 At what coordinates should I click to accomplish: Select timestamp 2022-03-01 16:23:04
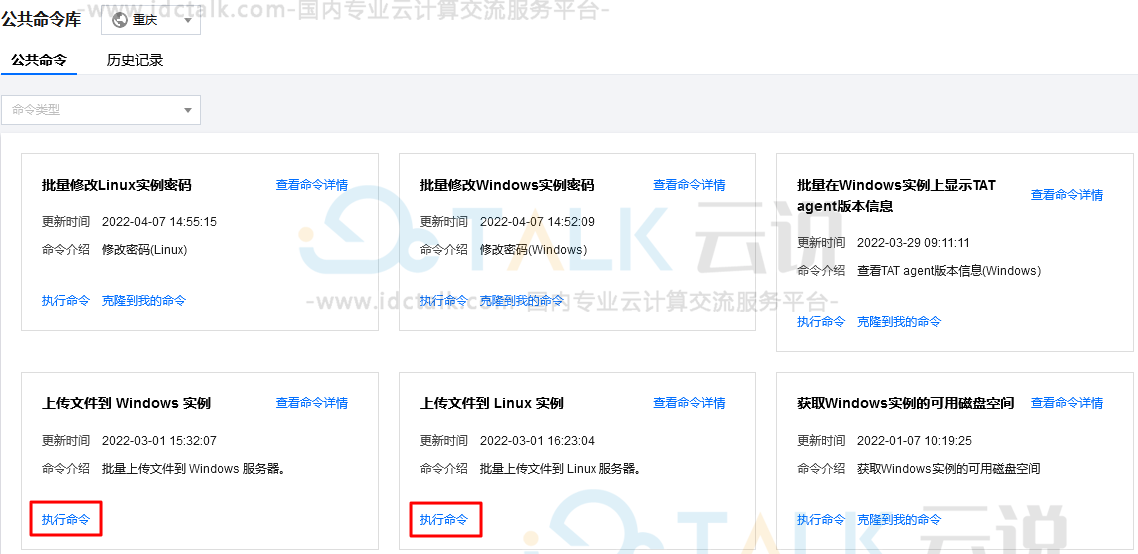537,441
